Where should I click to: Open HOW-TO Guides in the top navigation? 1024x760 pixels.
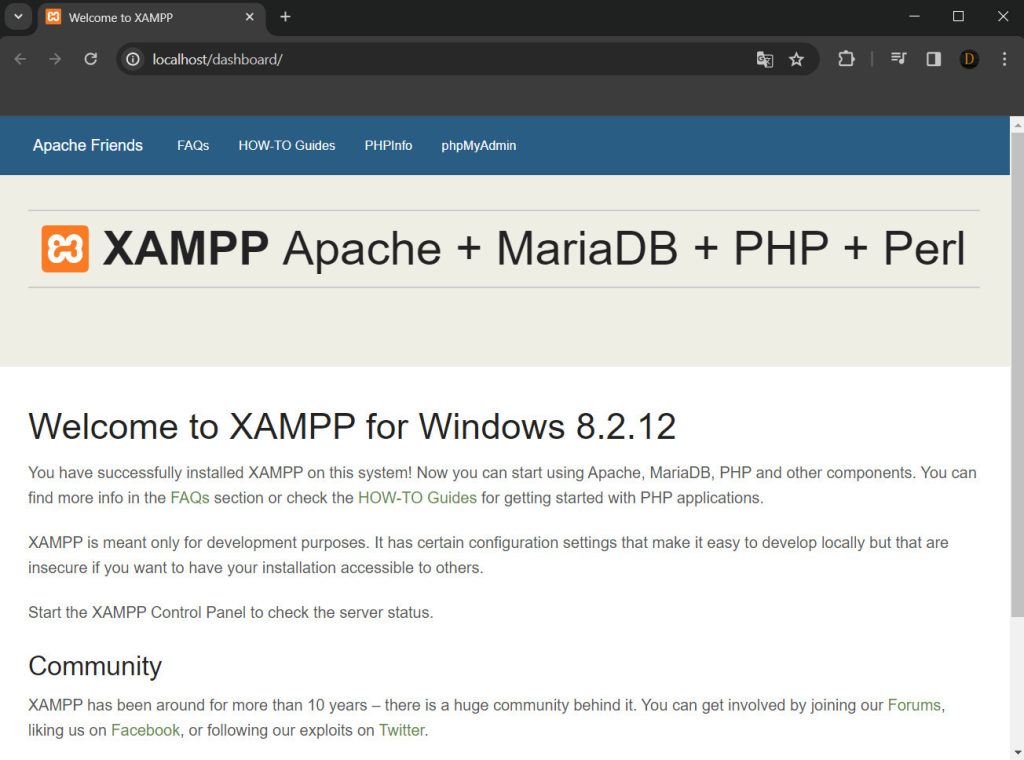286,146
